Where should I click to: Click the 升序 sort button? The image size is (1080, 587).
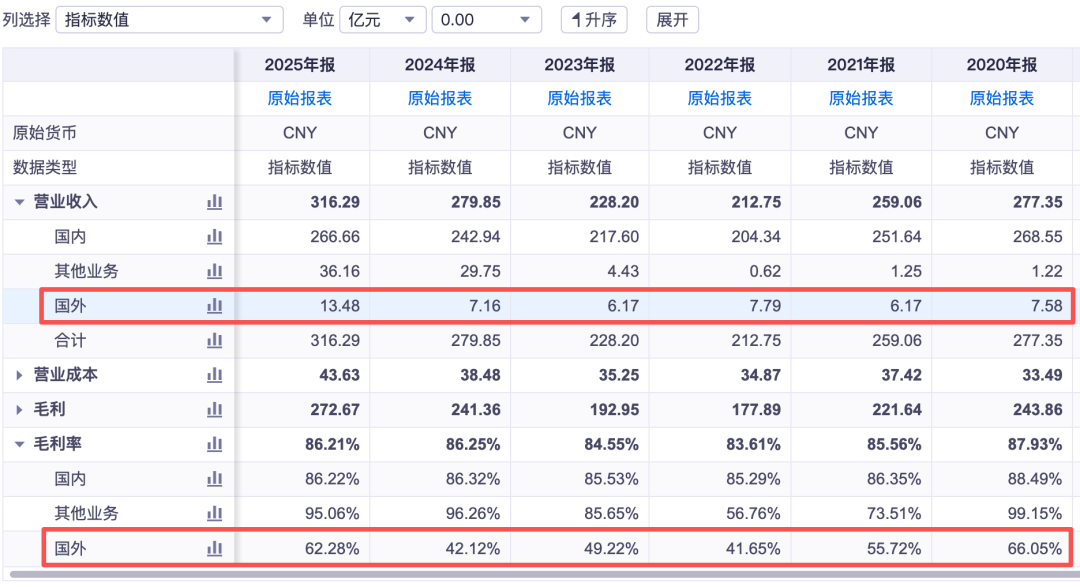[593, 20]
